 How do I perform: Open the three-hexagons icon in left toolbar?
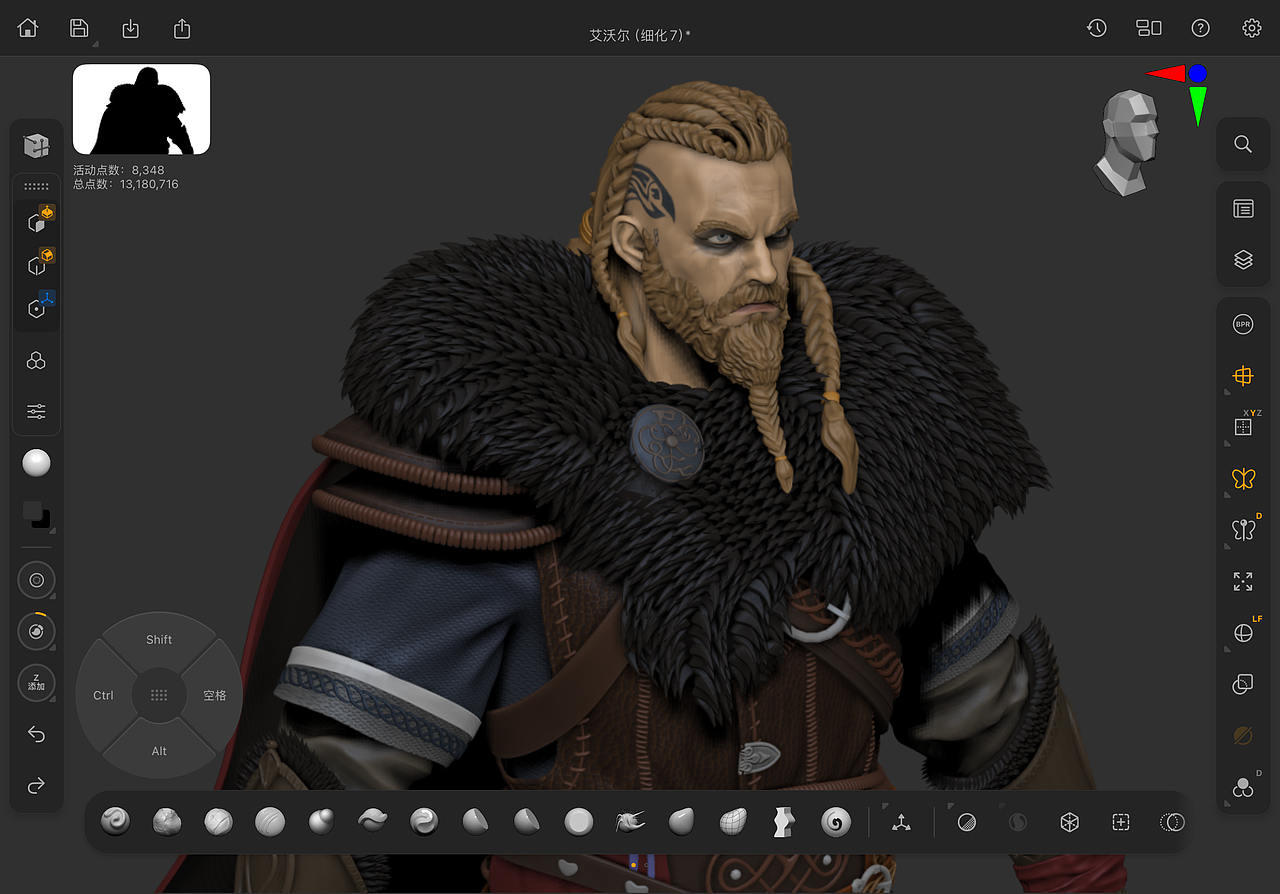point(36,361)
